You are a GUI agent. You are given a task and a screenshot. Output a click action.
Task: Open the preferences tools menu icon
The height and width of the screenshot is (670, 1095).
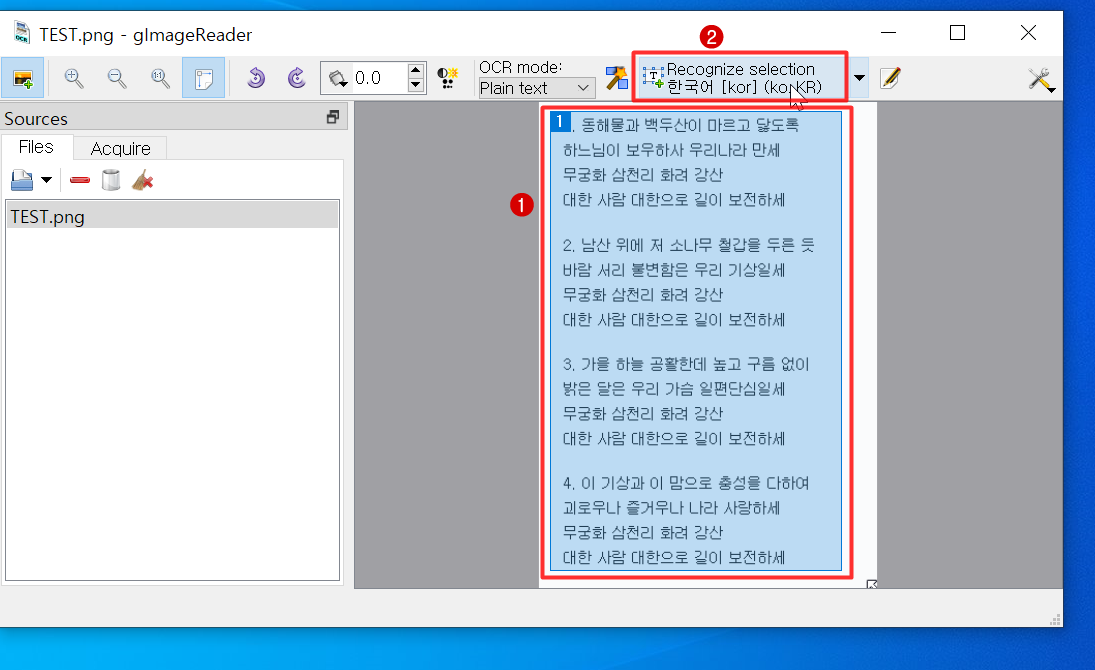coord(1041,79)
